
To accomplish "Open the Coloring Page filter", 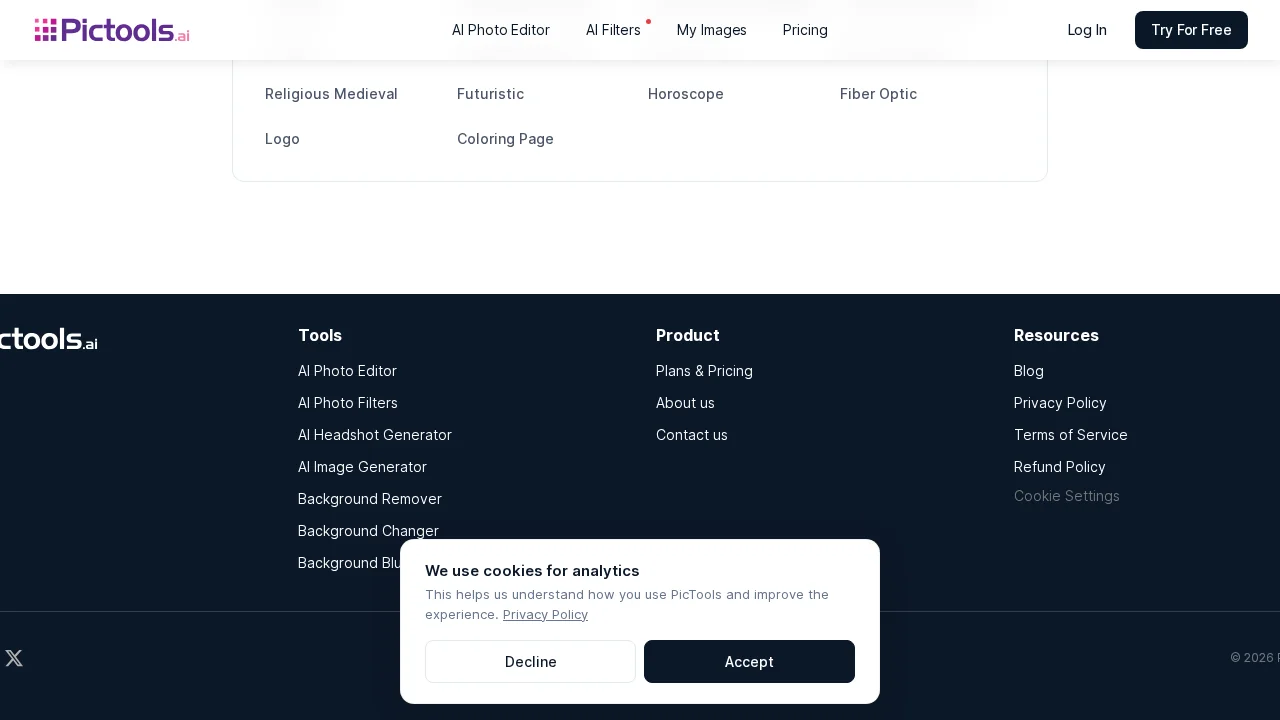I will click(505, 139).
